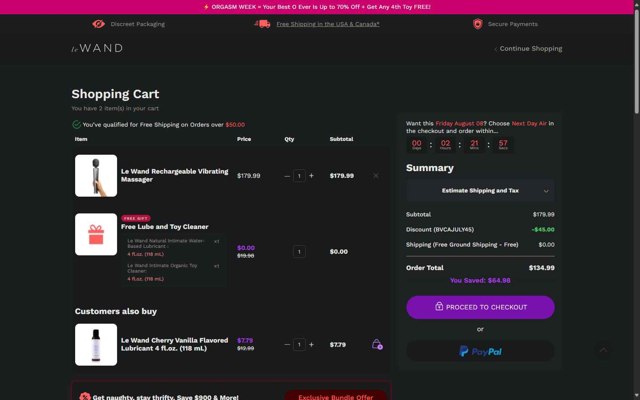640x400 pixels.
Task: Click the free shipping truck icon
Action: [x=262, y=24]
